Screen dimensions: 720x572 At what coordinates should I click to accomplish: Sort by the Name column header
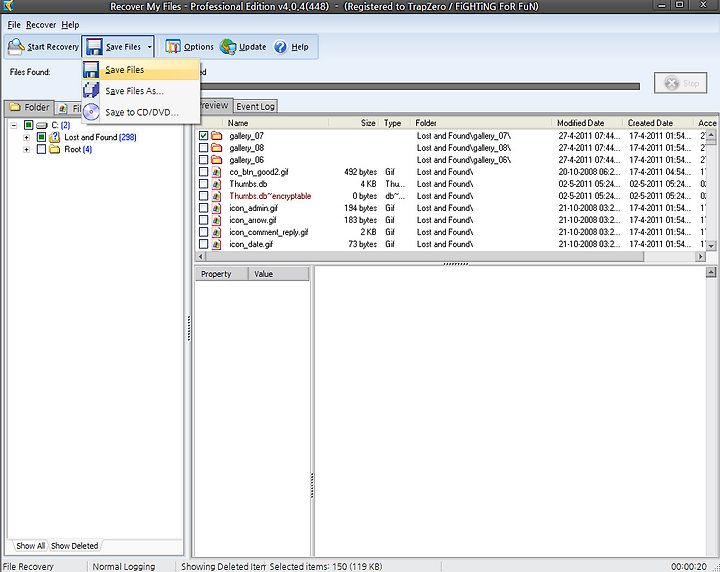[x=277, y=123]
